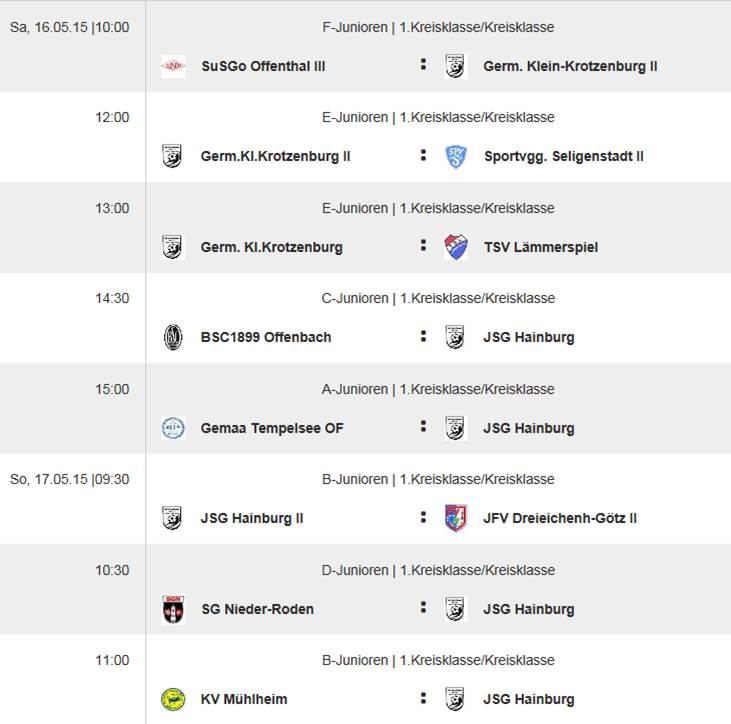
Task: Select the JFV Dreieichenh-Götz II crest
Action: [x=456, y=518]
